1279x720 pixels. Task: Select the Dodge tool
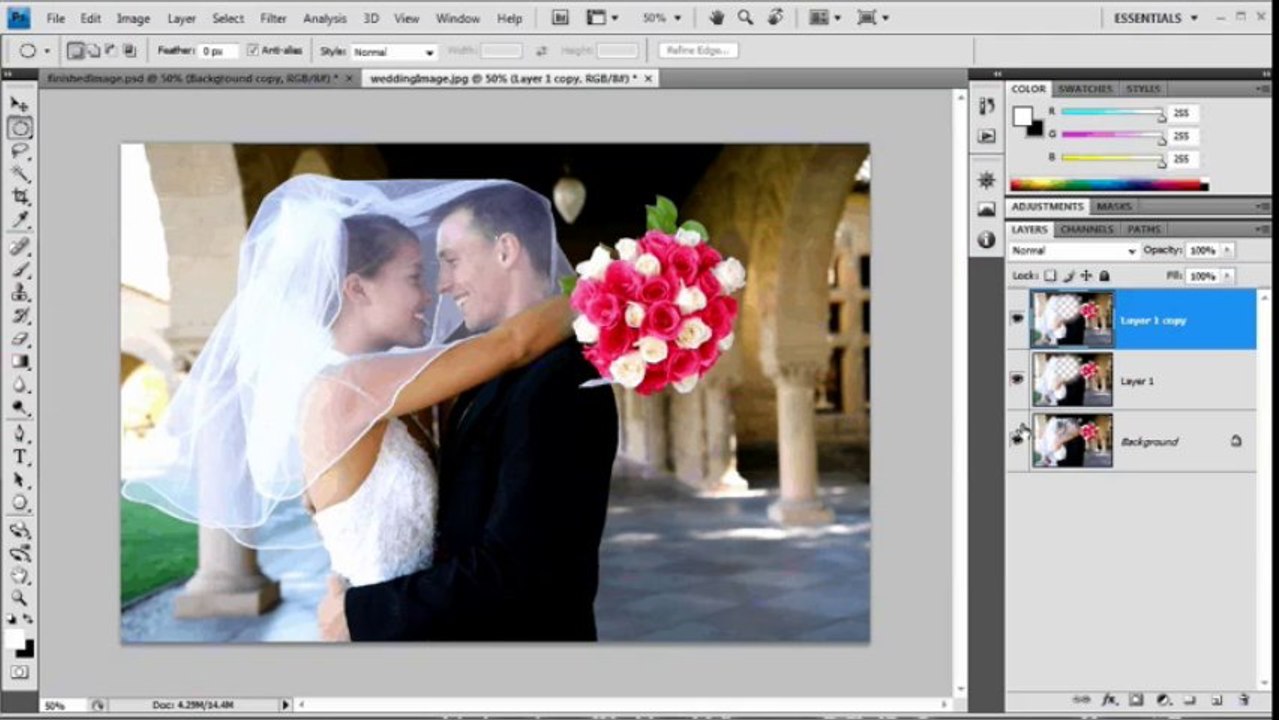(x=20, y=408)
